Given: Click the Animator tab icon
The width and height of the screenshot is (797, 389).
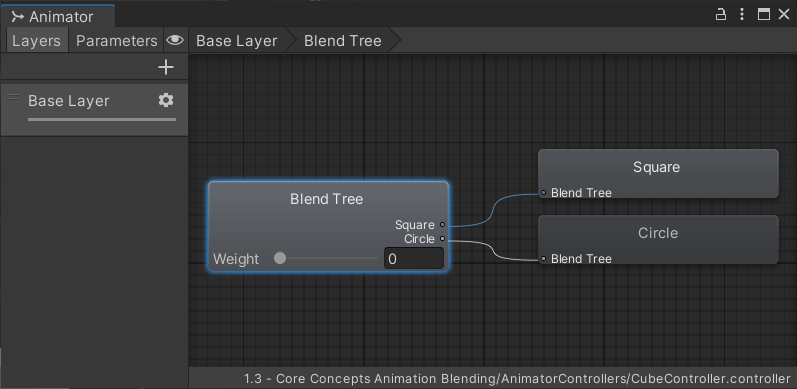Looking at the screenshot, I should coord(18,17).
